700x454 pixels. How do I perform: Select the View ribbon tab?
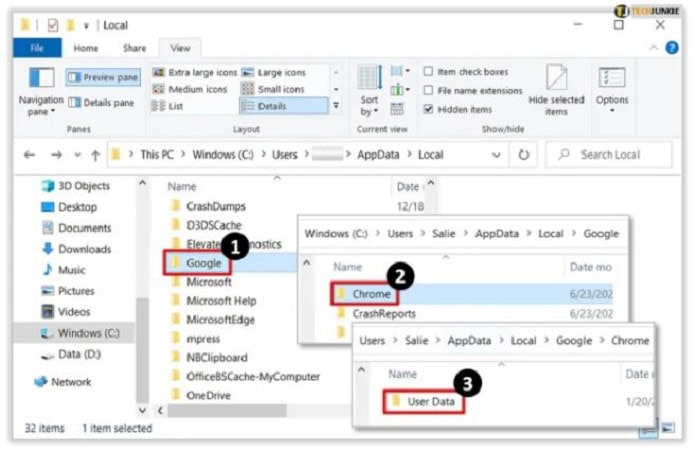180,48
